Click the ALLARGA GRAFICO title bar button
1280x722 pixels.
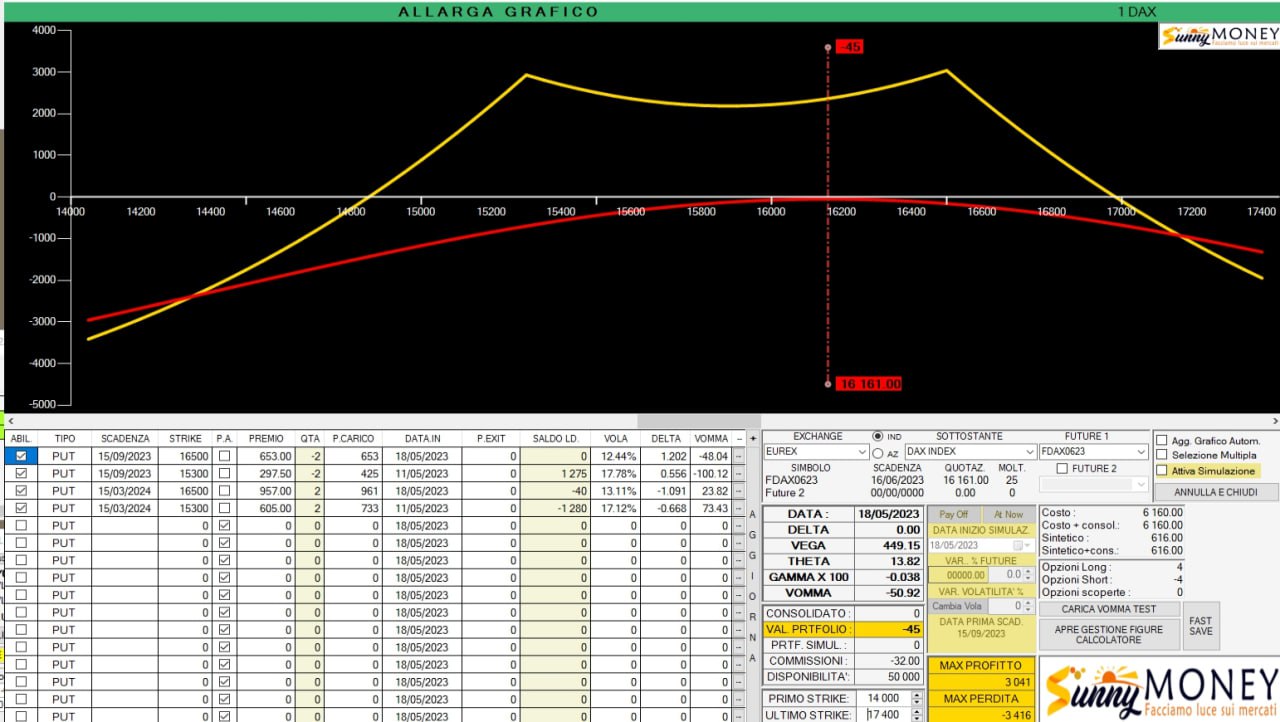[498, 12]
